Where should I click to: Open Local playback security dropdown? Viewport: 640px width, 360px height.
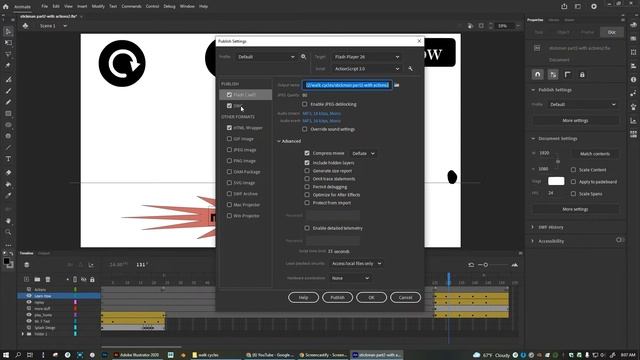click(x=356, y=264)
